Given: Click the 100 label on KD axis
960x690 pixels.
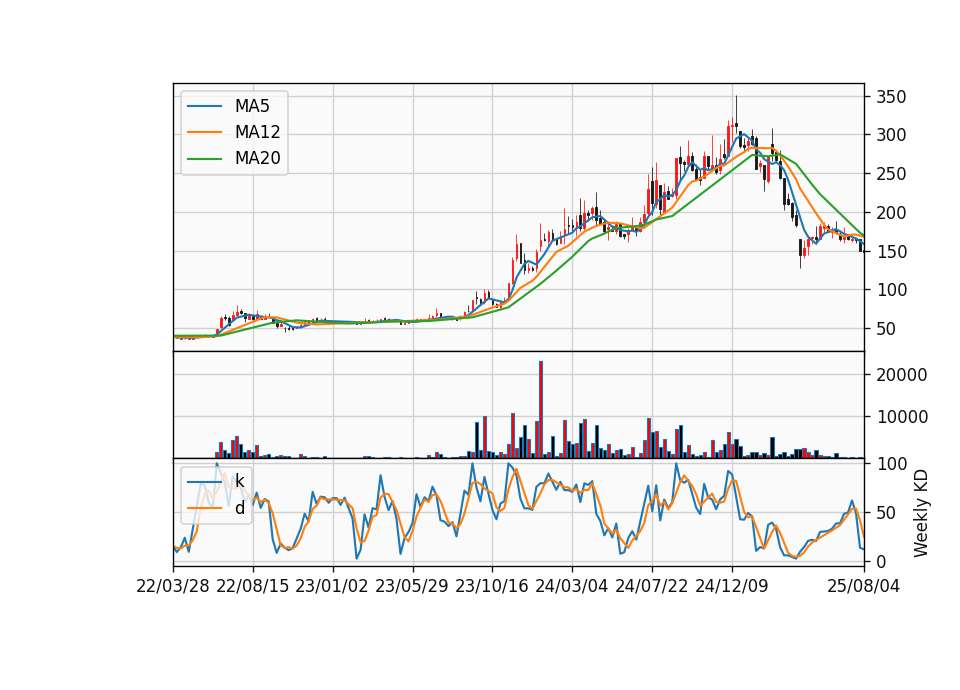Looking at the screenshot, I should tap(891, 464).
